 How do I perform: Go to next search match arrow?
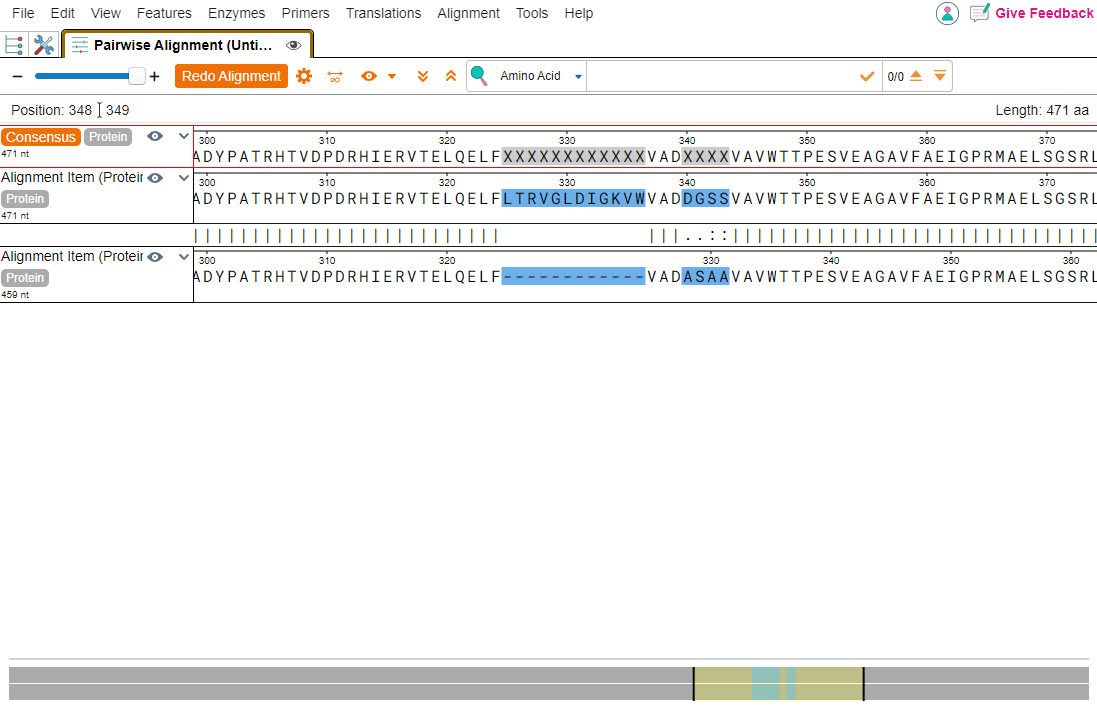pos(940,76)
